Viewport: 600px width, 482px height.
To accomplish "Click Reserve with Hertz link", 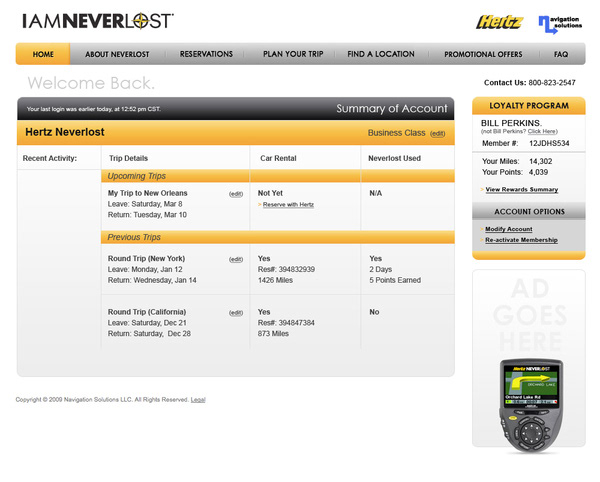I will tap(288, 205).
